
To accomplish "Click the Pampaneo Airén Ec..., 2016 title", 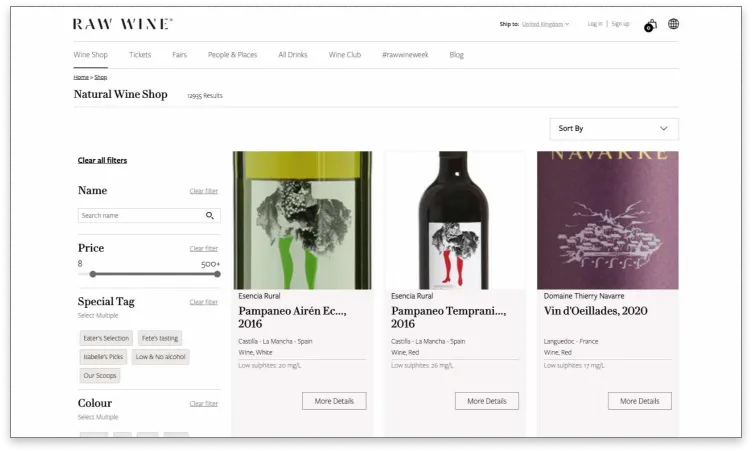I will [x=292, y=318].
